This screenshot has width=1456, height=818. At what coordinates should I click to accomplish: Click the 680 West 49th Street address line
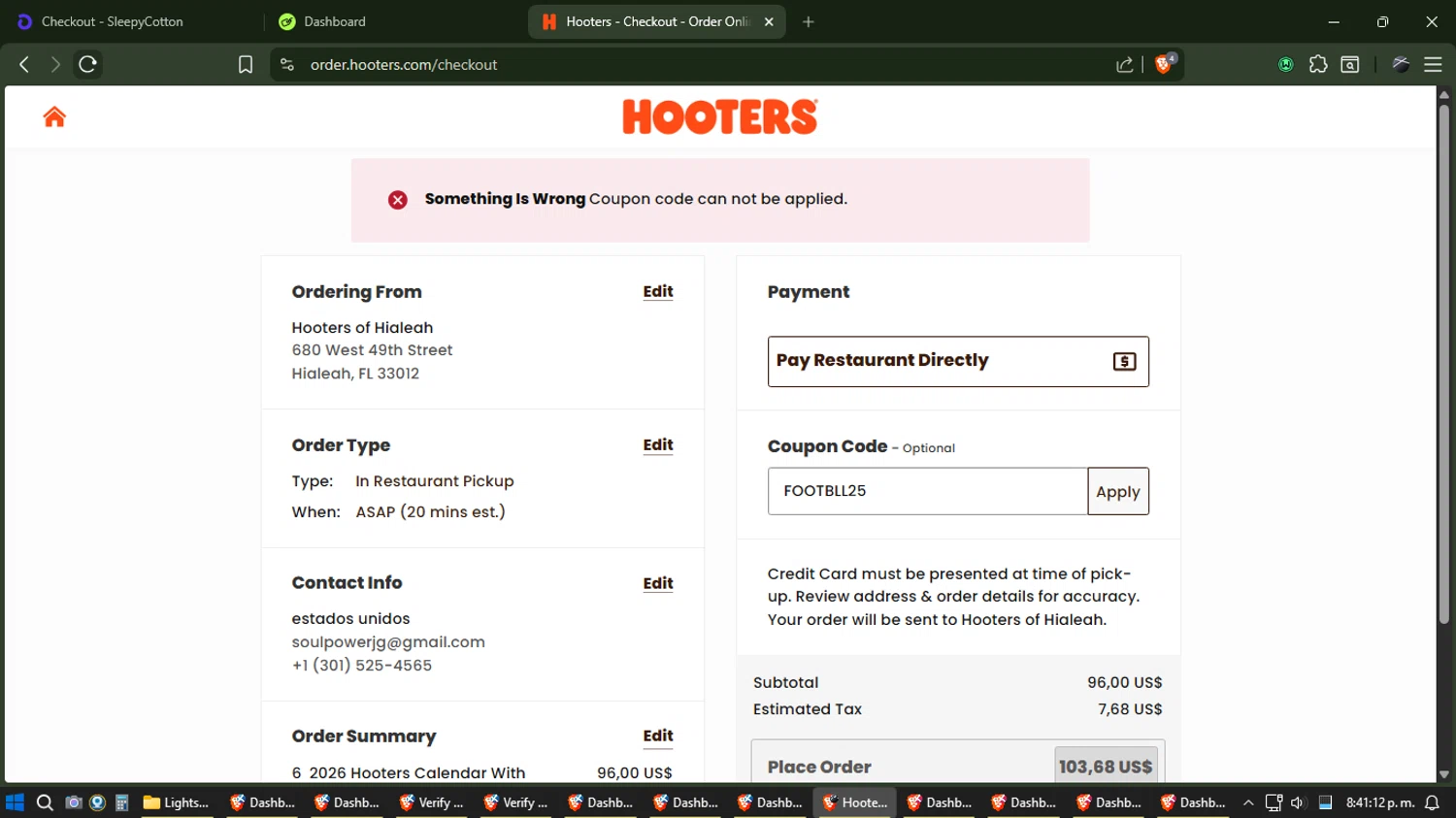372,350
